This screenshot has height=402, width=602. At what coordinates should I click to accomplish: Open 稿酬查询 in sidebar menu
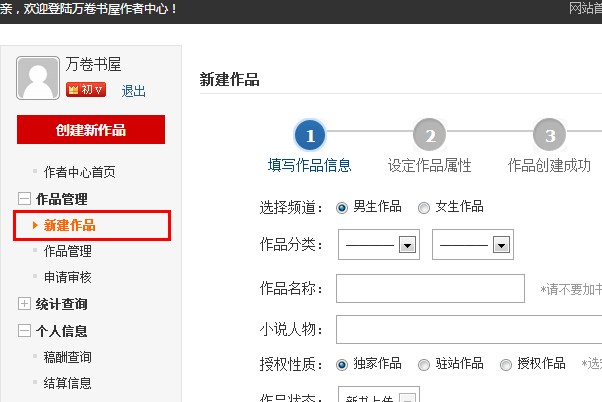click(x=68, y=357)
